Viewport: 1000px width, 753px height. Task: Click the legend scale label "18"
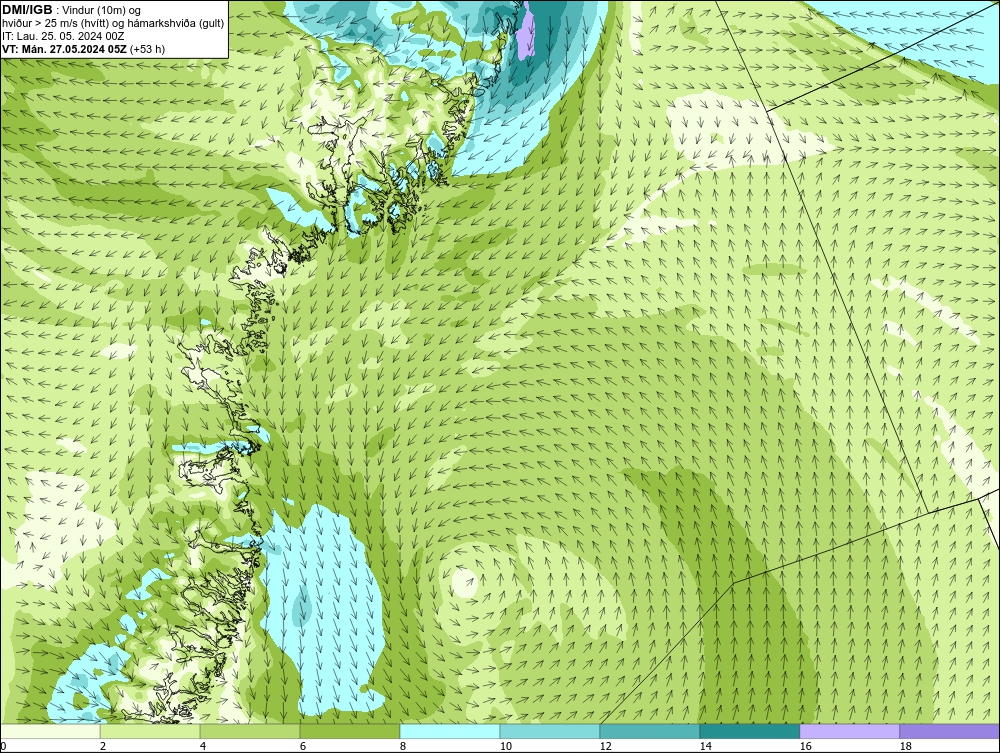click(x=905, y=746)
